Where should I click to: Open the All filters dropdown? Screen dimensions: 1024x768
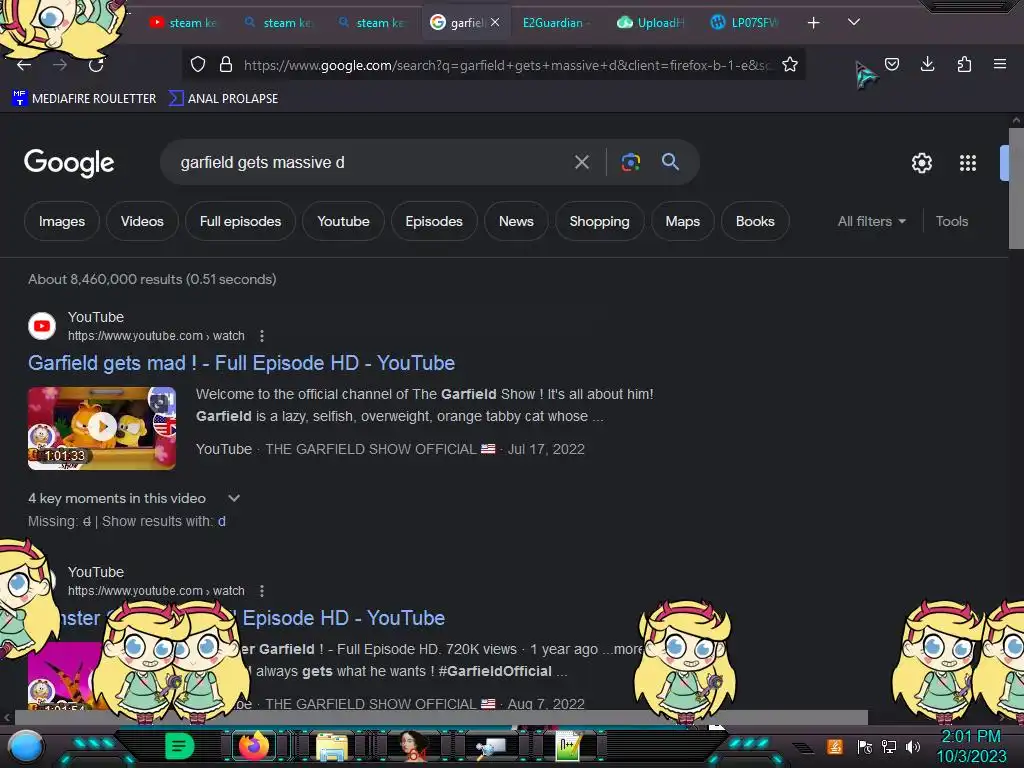(x=871, y=221)
